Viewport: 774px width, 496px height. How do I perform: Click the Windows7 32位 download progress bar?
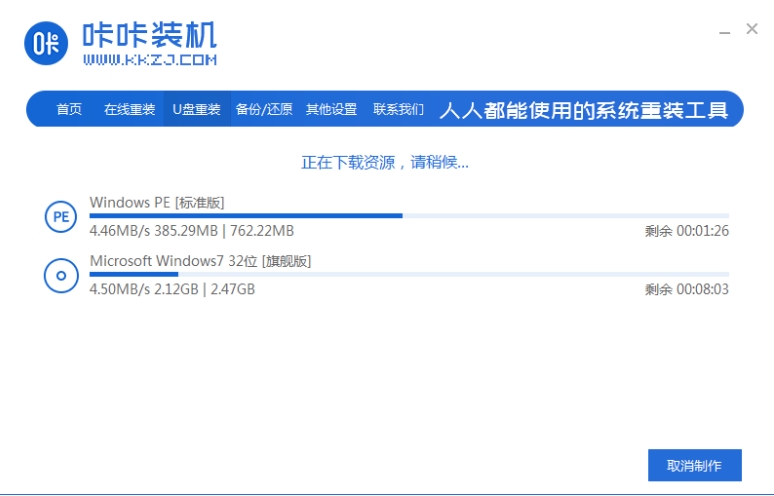[409, 274]
